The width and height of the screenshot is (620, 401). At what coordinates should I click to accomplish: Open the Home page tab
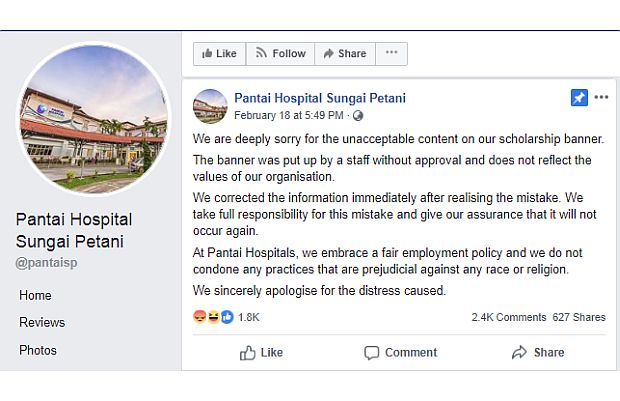pyautogui.click(x=35, y=295)
